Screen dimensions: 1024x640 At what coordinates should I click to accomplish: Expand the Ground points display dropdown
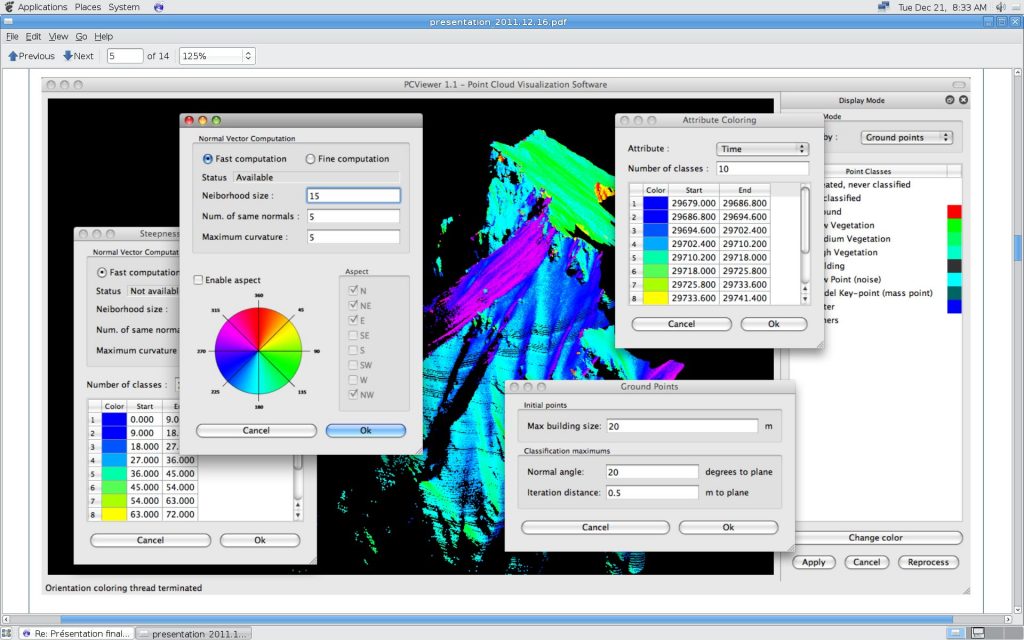(907, 137)
